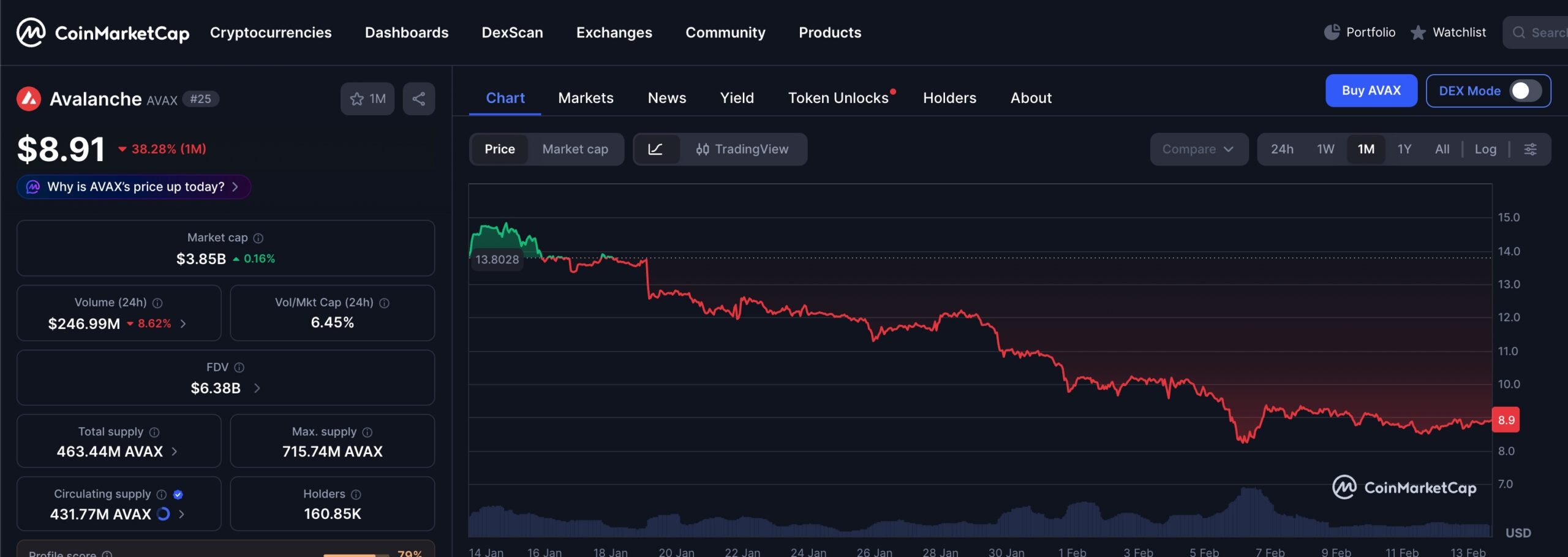Expand Circulating supply details chevron
The height and width of the screenshot is (557, 1568).
point(181,514)
